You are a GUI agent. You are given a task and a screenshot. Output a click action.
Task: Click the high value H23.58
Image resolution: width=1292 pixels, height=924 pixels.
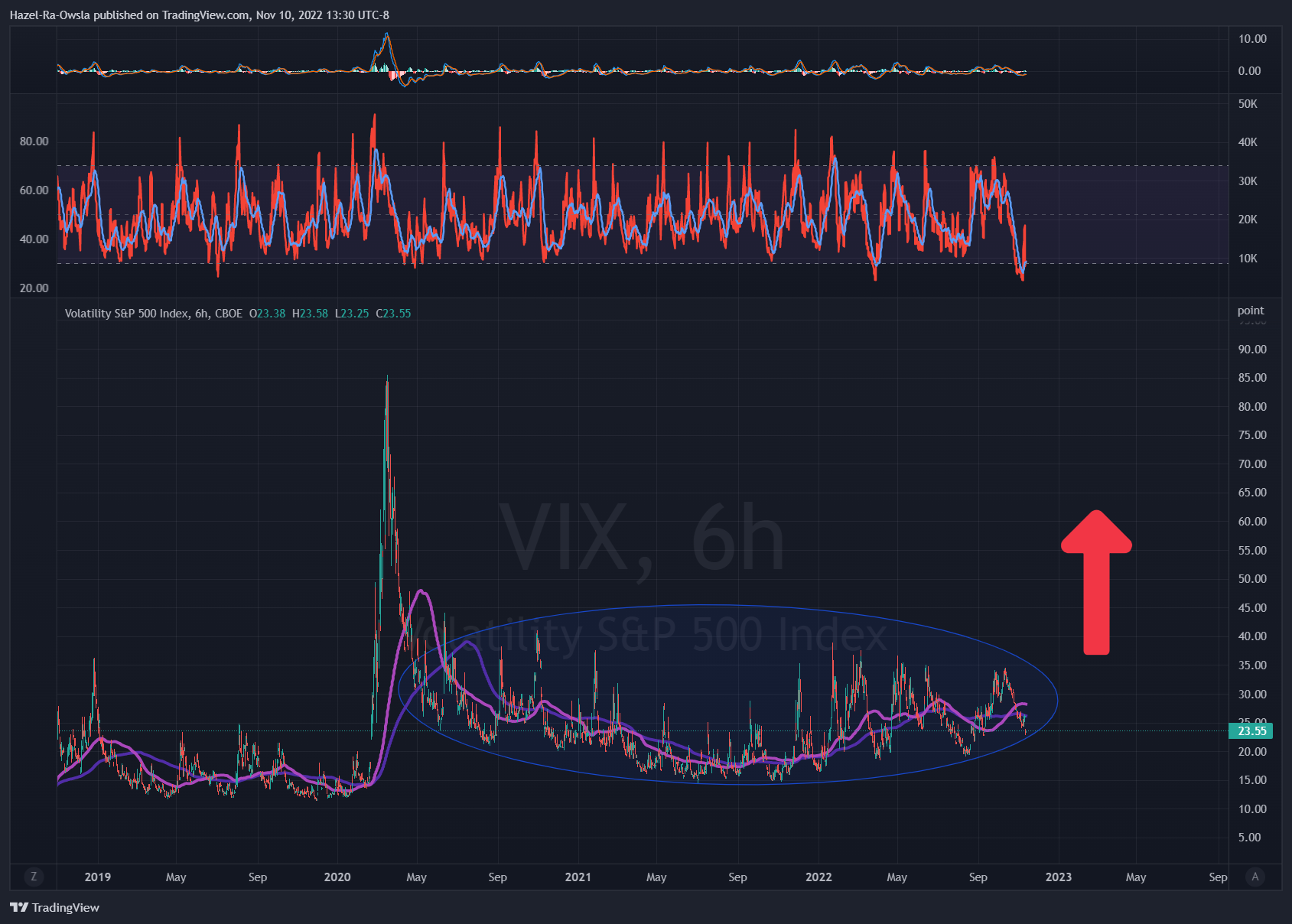(310, 313)
